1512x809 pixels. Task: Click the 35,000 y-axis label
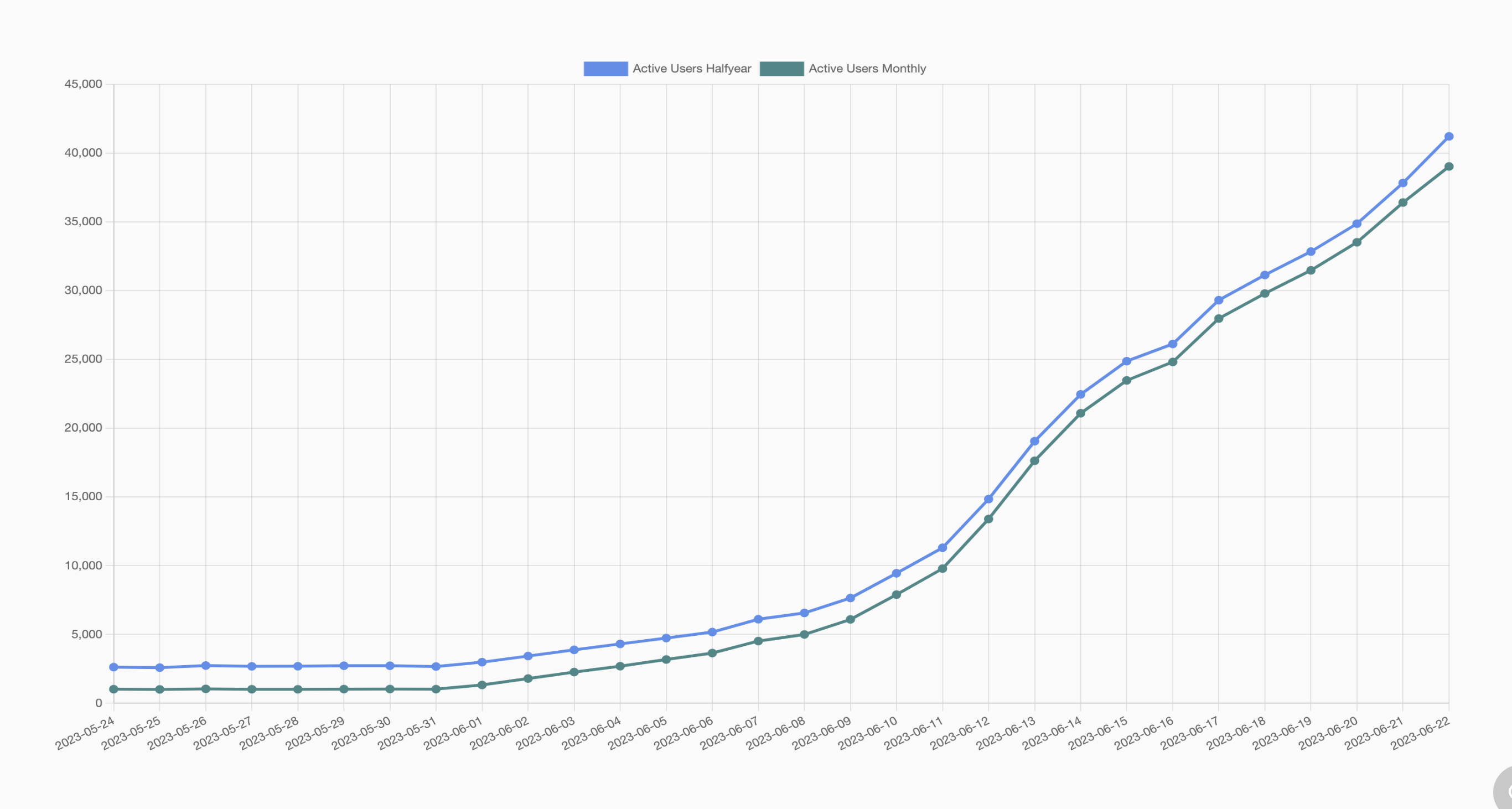(84, 222)
